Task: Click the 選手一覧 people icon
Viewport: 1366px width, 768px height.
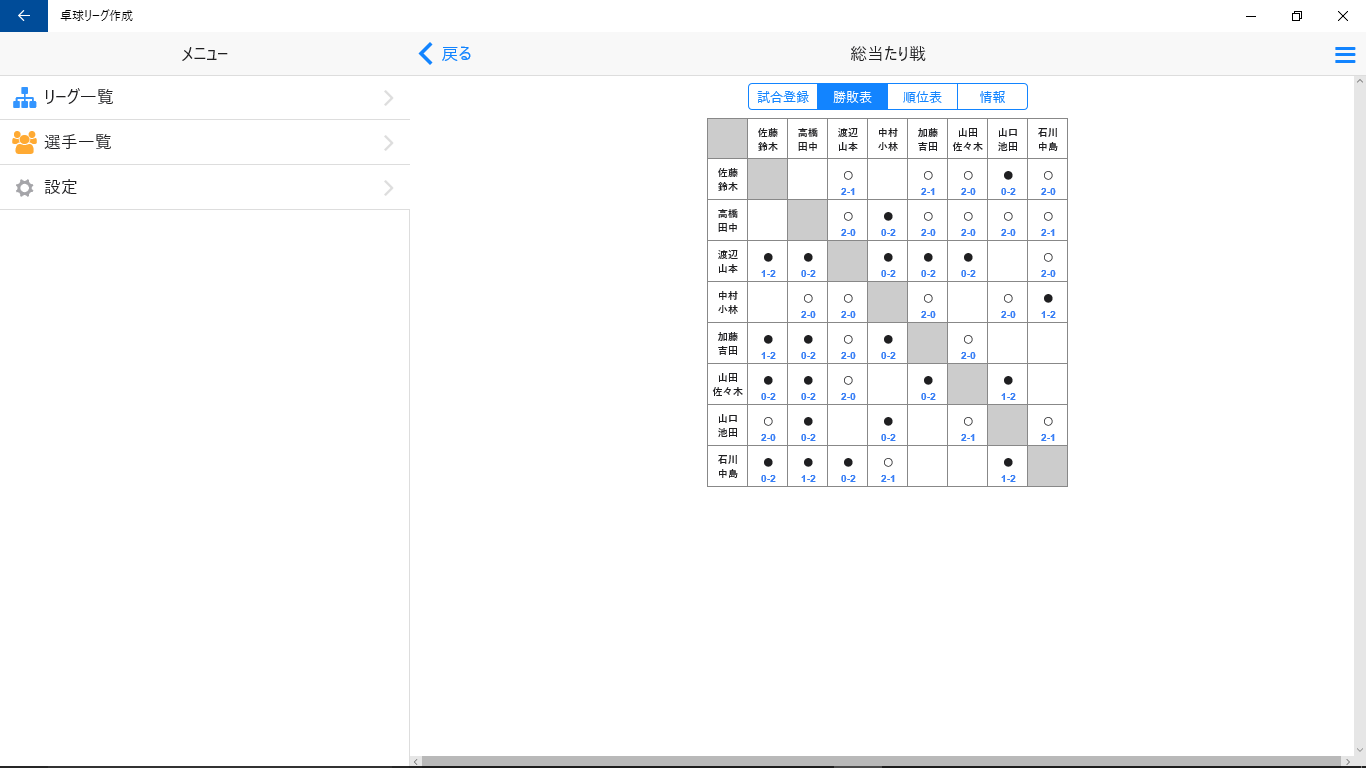Action: pyautogui.click(x=22, y=142)
